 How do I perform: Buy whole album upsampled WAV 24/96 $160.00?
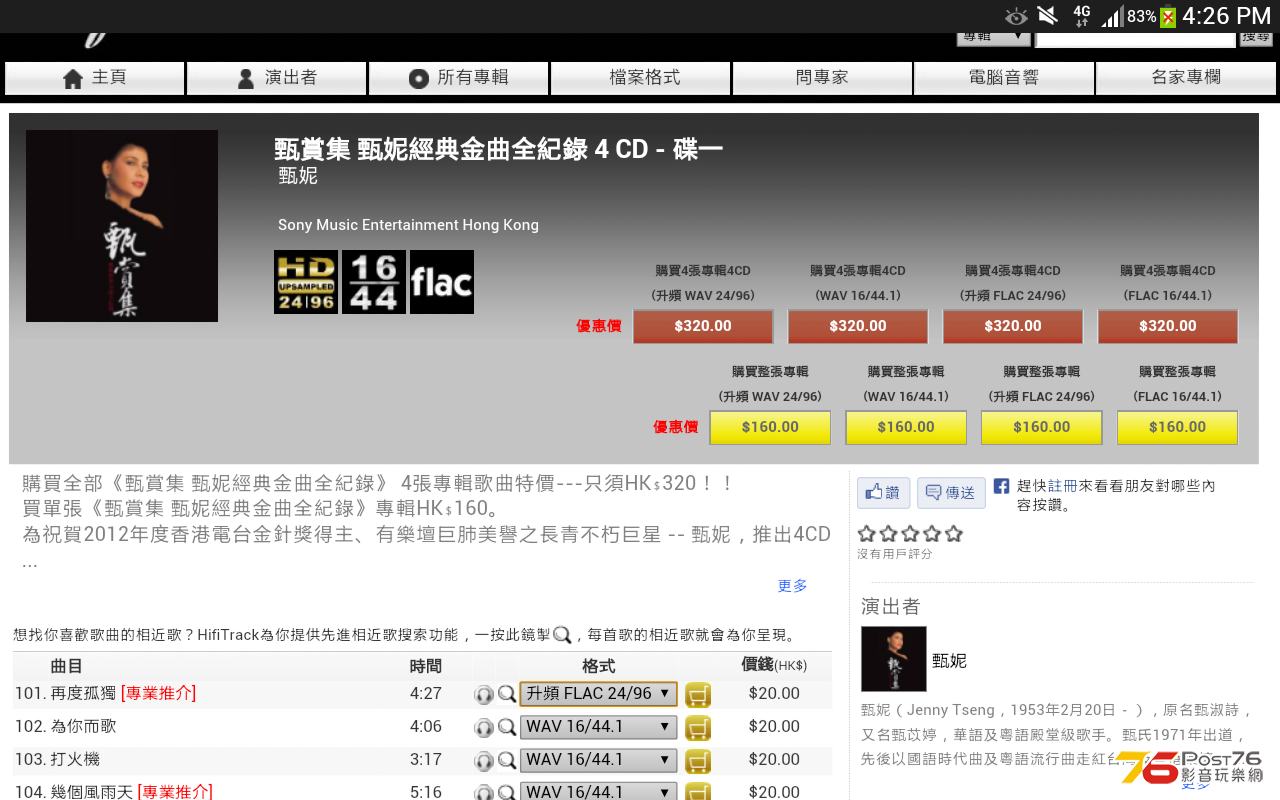pos(770,427)
